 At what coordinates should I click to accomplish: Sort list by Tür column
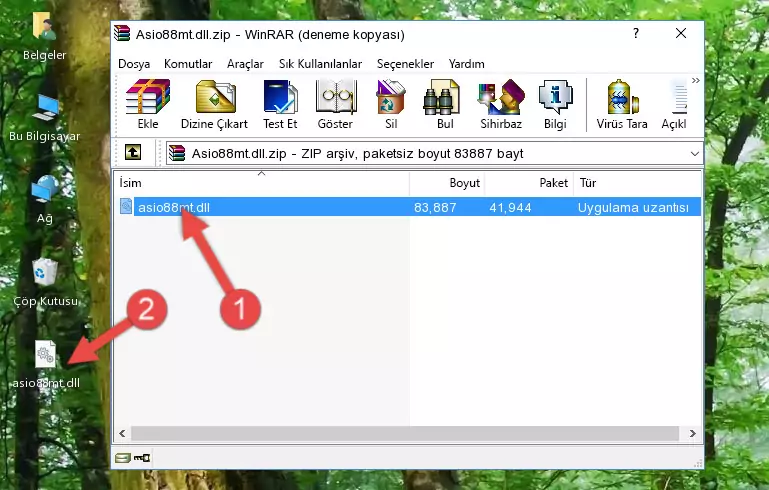click(638, 183)
